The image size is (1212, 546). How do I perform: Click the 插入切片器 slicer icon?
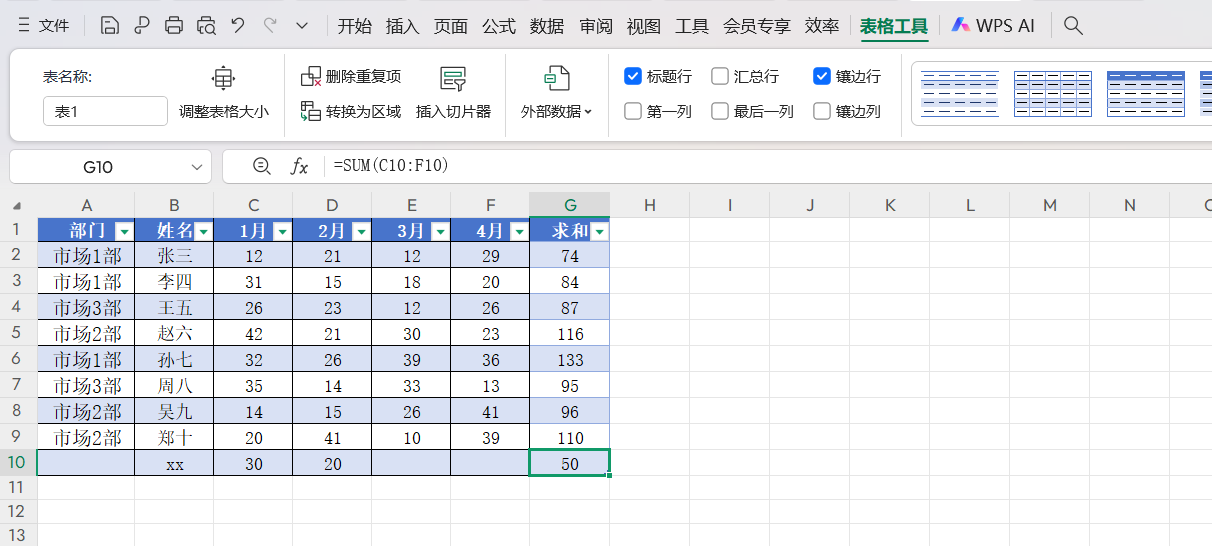coord(453,79)
